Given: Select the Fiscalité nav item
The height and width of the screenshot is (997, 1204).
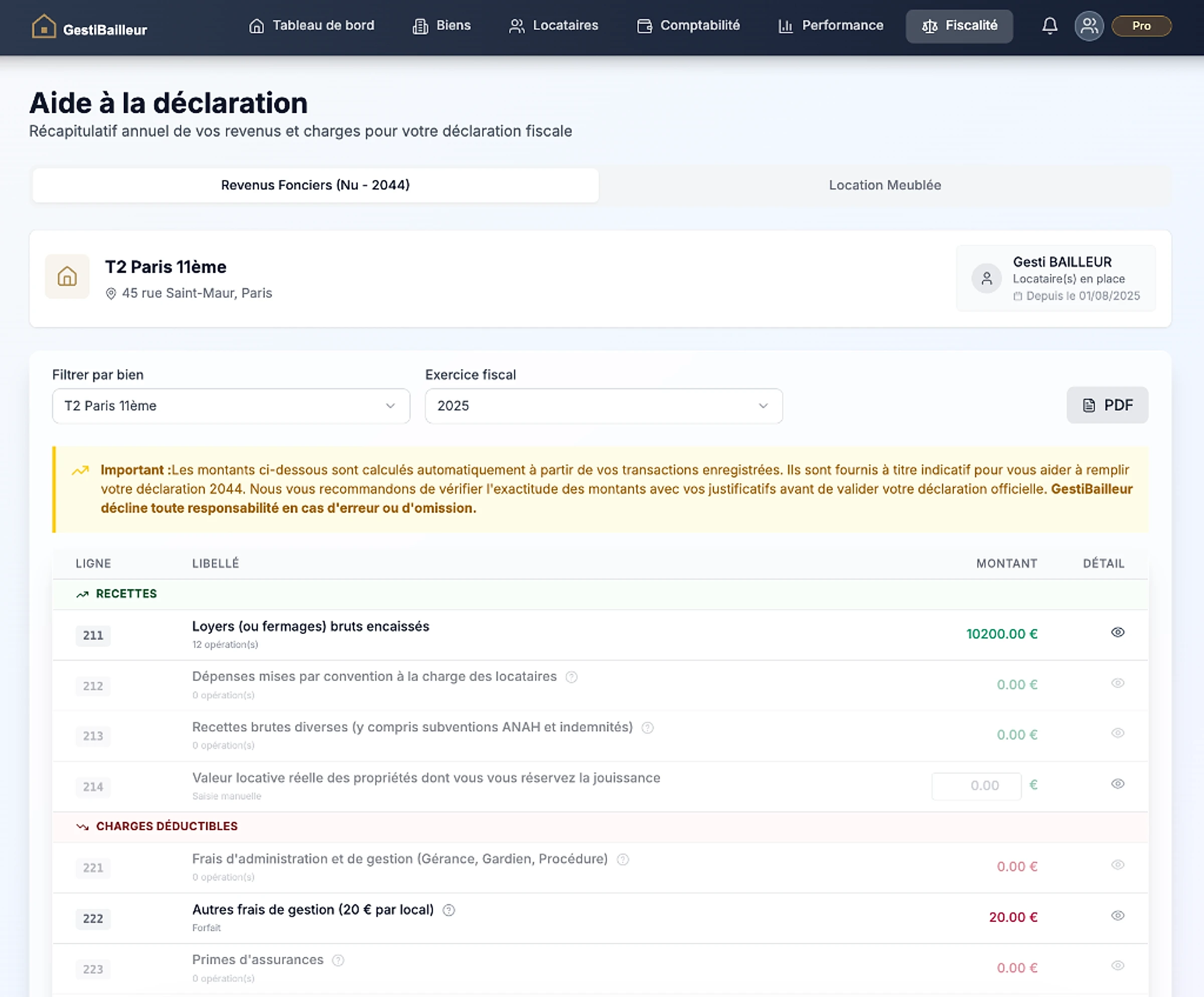Looking at the screenshot, I should (959, 26).
